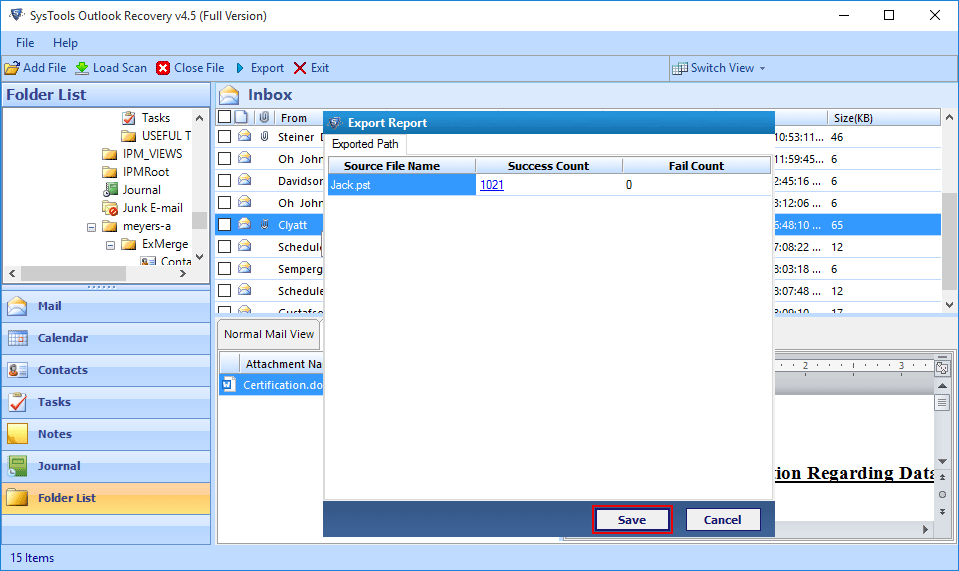Open the Contacts navigation pane
This screenshot has width=959, height=571.
pos(106,370)
